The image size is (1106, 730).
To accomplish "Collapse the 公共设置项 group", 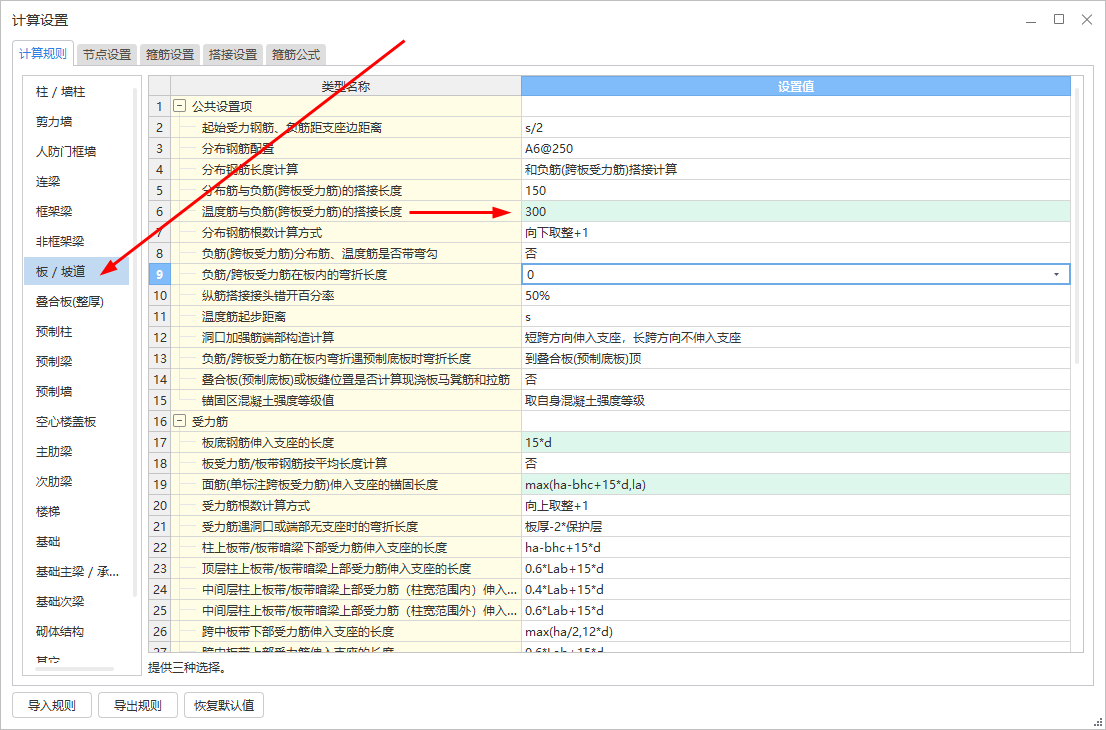I will pyautogui.click(x=180, y=107).
